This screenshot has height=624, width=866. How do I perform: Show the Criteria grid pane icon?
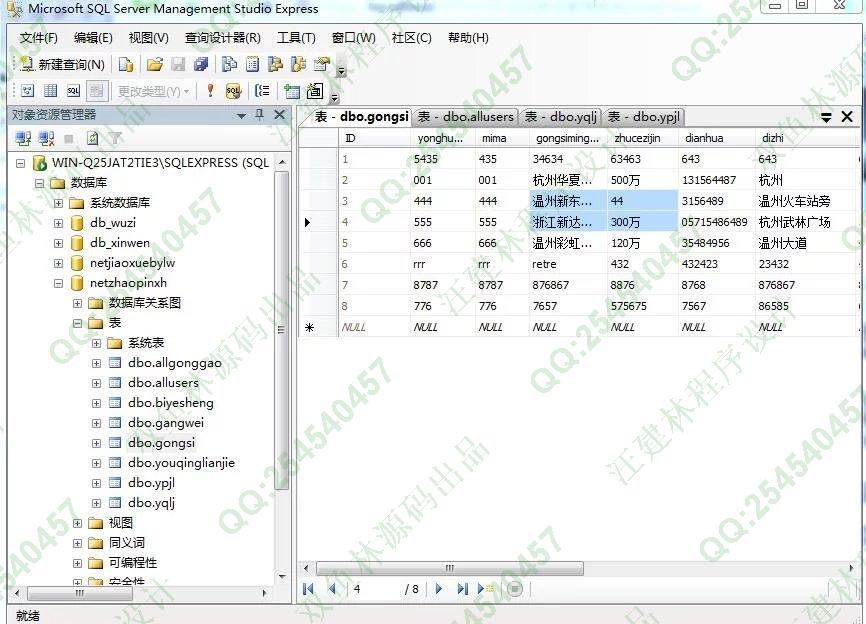click(x=50, y=91)
